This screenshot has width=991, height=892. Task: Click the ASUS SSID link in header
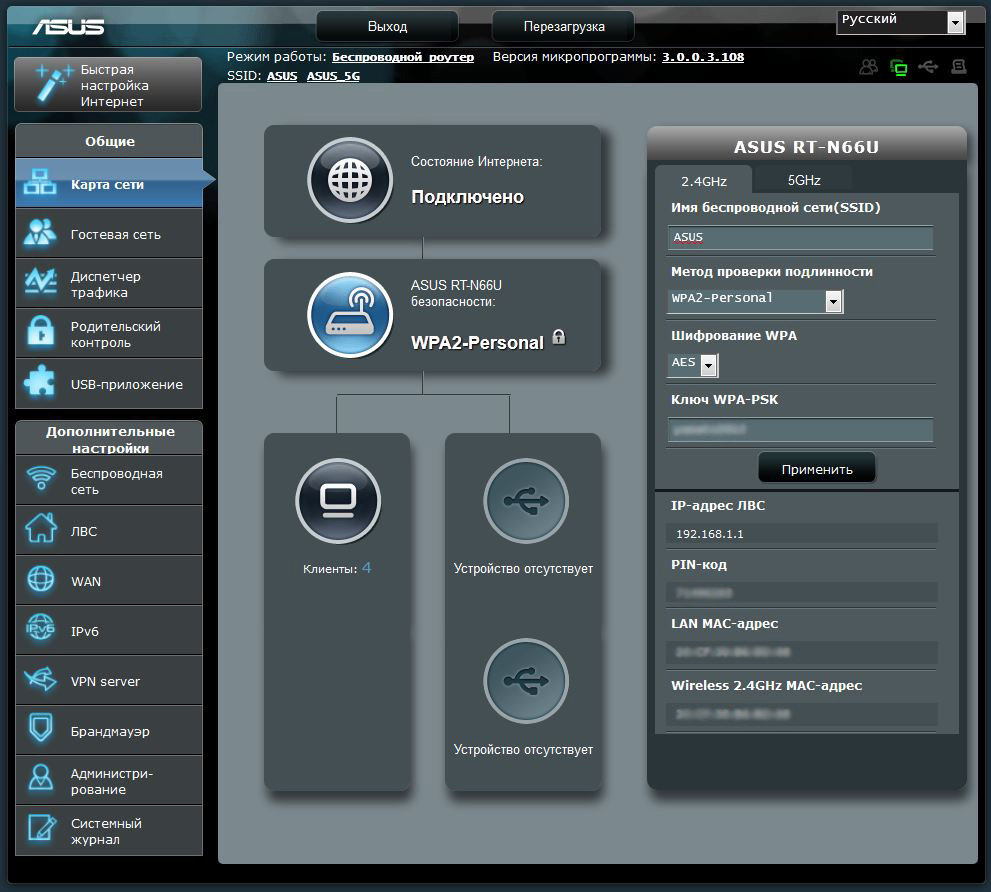[x=282, y=76]
